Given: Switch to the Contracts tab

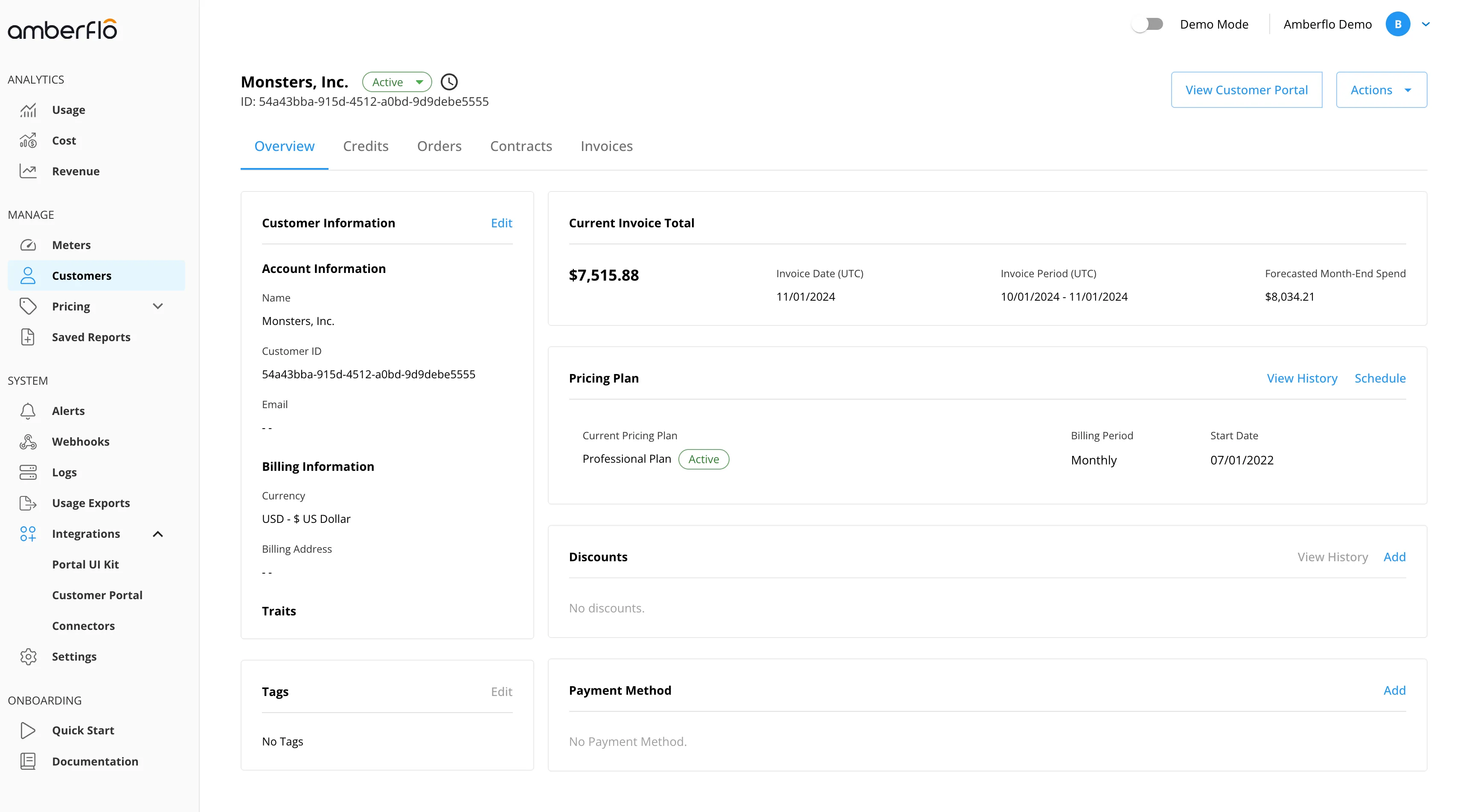Looking at the screenshot, I should click(x=521, y=146).
